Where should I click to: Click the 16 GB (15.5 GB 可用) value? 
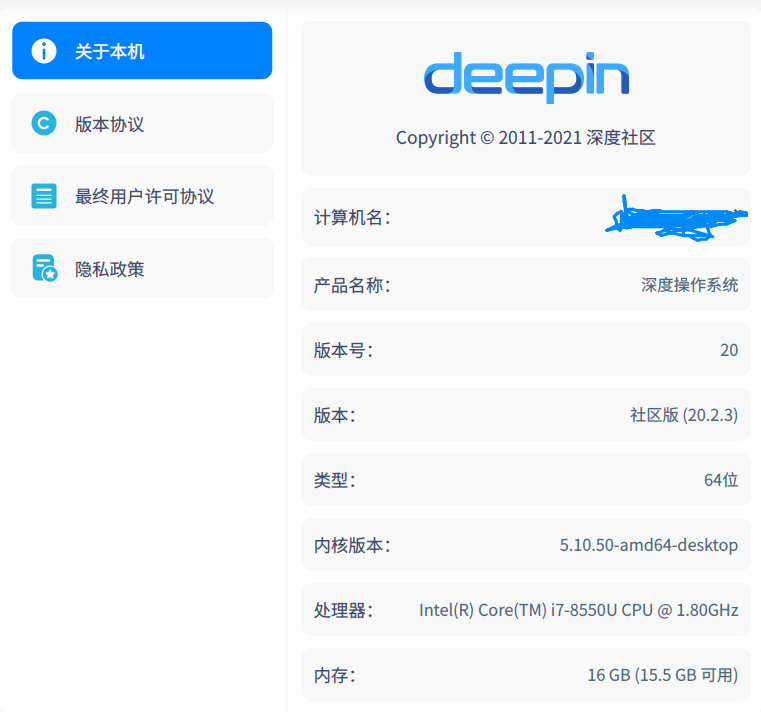[x=663, y=675]
